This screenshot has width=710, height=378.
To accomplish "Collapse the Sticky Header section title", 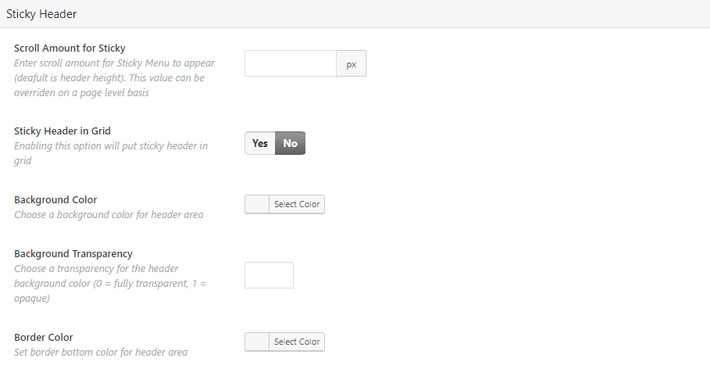I will point(41,14).
